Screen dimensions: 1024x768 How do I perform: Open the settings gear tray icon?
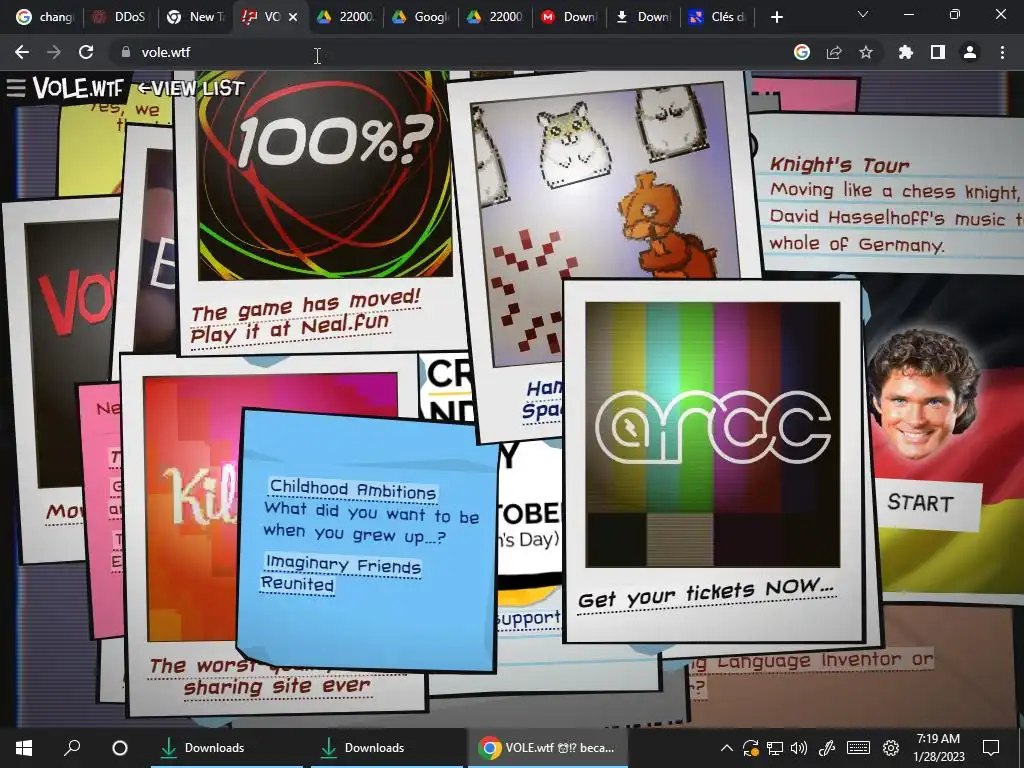coord(891,748)
